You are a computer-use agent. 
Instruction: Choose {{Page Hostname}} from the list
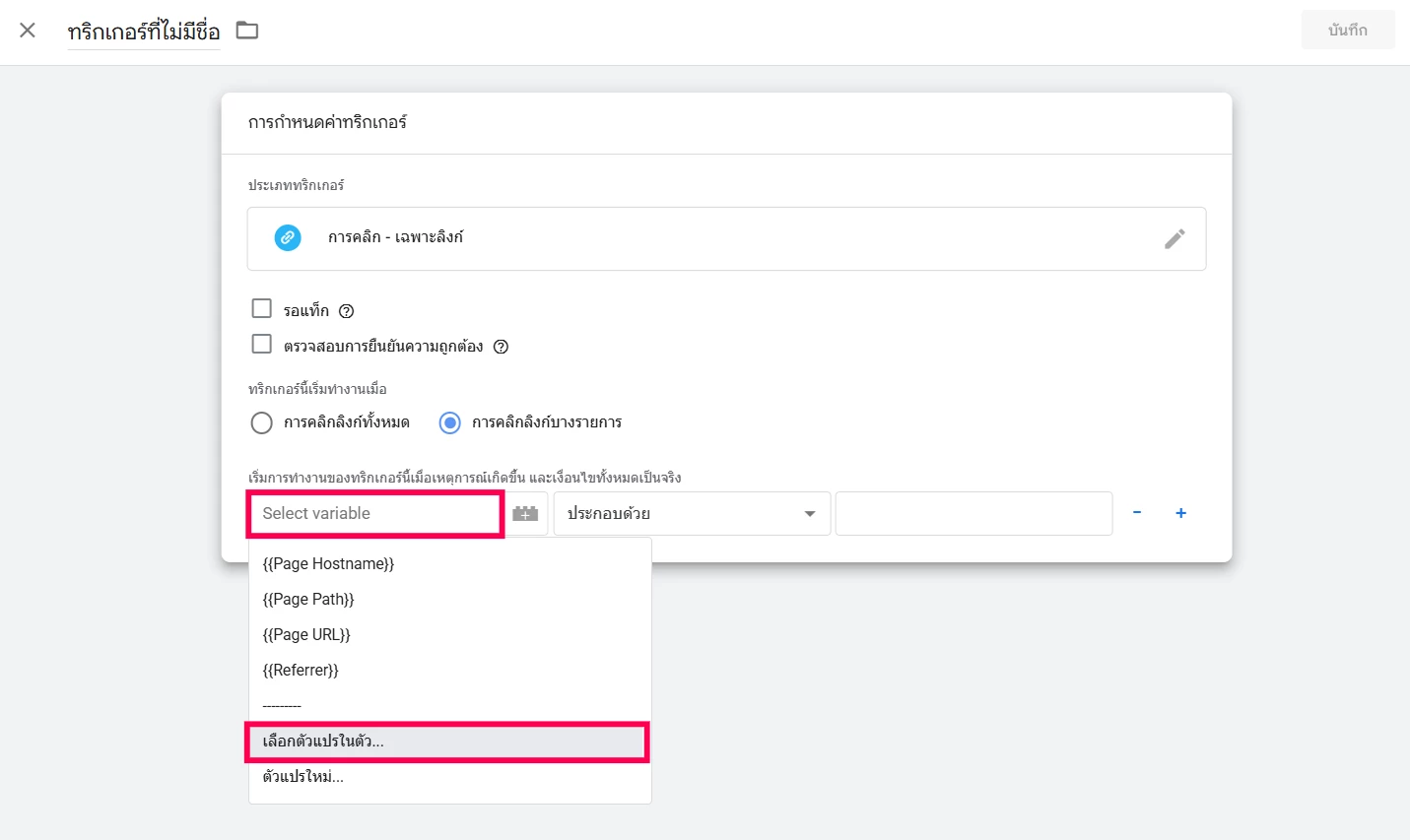tap(328, 564)
